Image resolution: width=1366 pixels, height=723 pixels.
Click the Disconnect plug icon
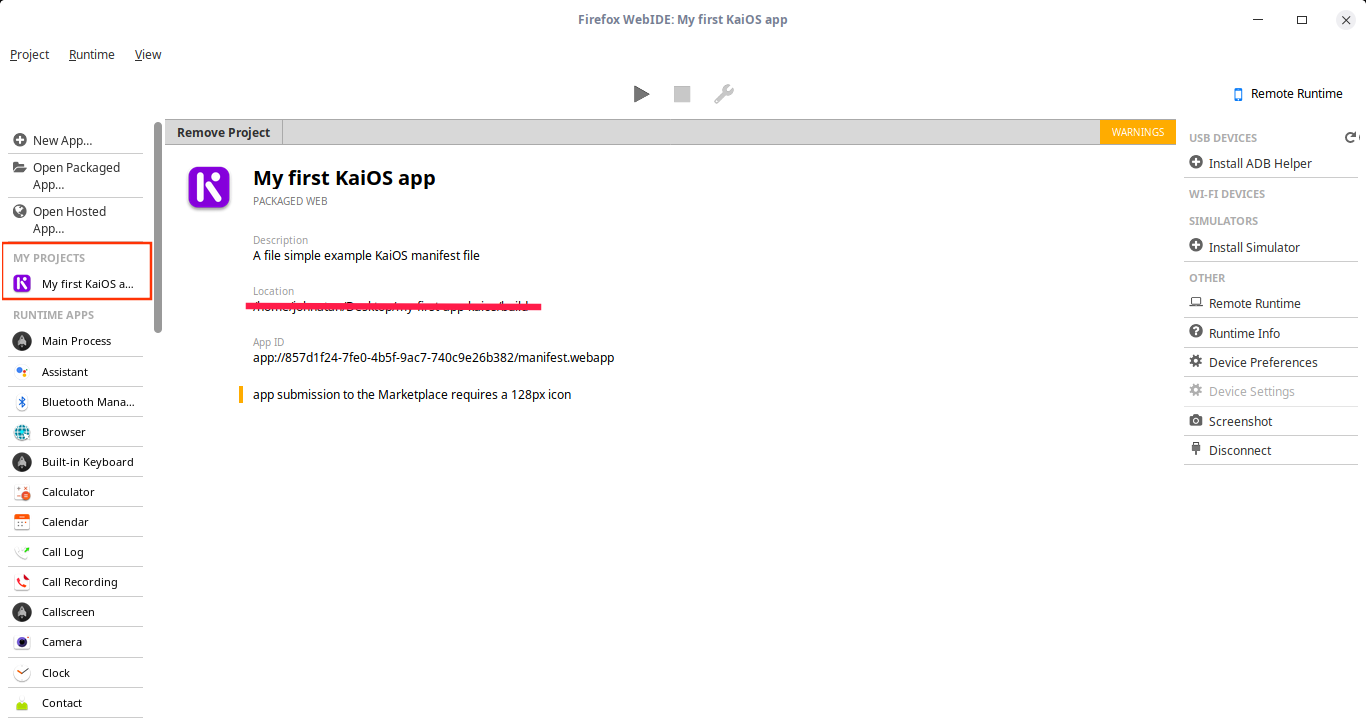click(x=1196, y=449)
